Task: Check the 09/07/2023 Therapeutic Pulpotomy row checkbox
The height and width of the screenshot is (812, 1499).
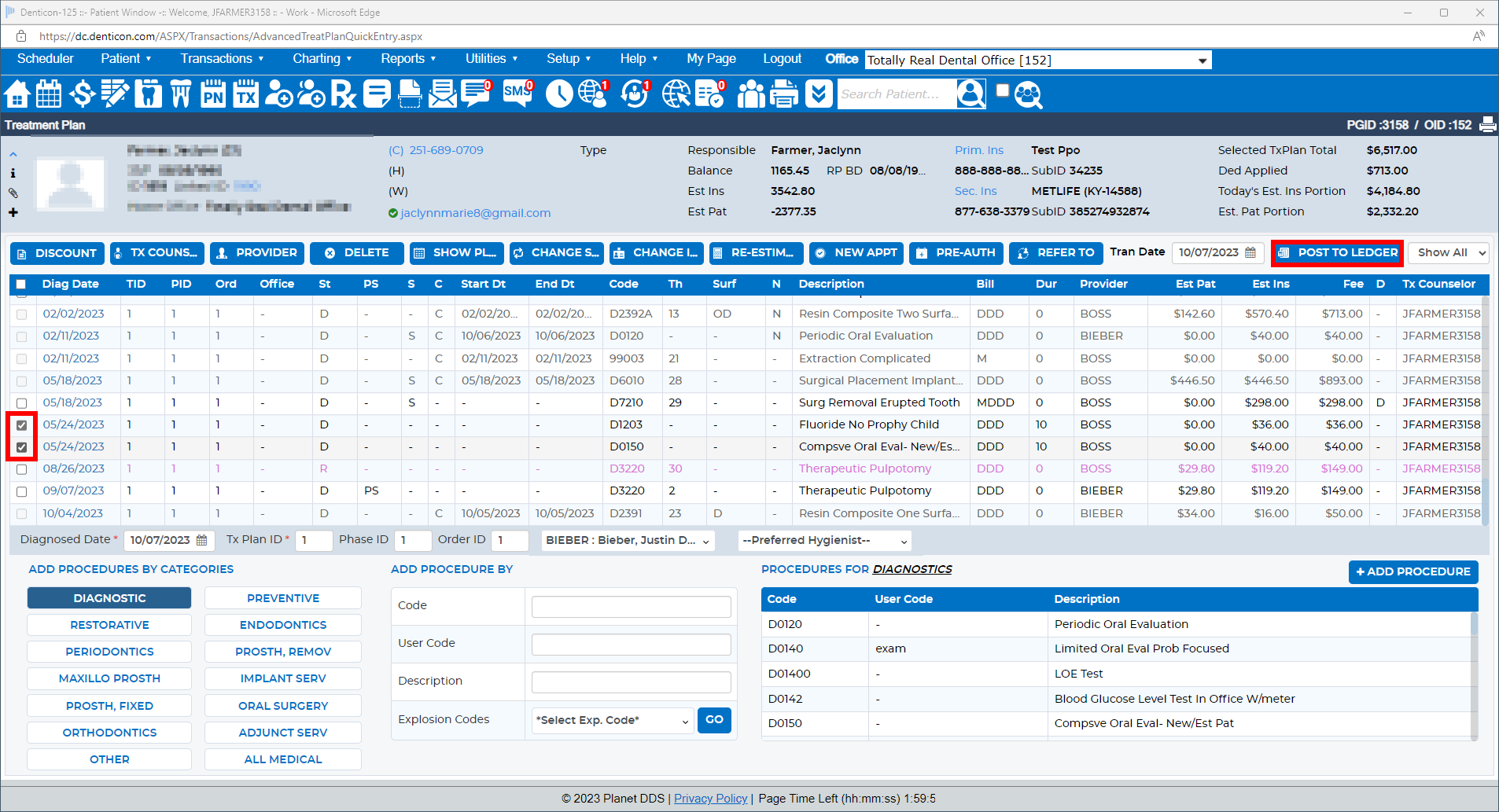Action: (22, 491)
